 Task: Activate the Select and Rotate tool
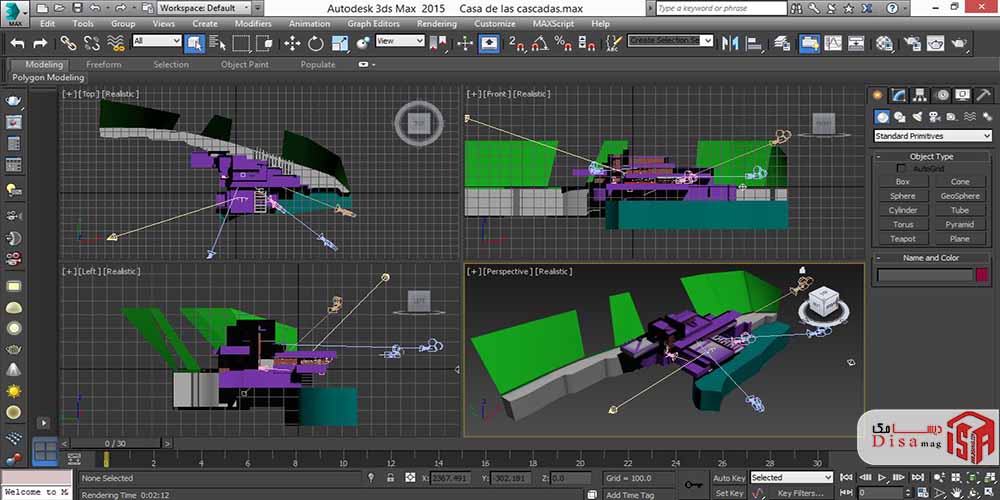click(316, 43)
